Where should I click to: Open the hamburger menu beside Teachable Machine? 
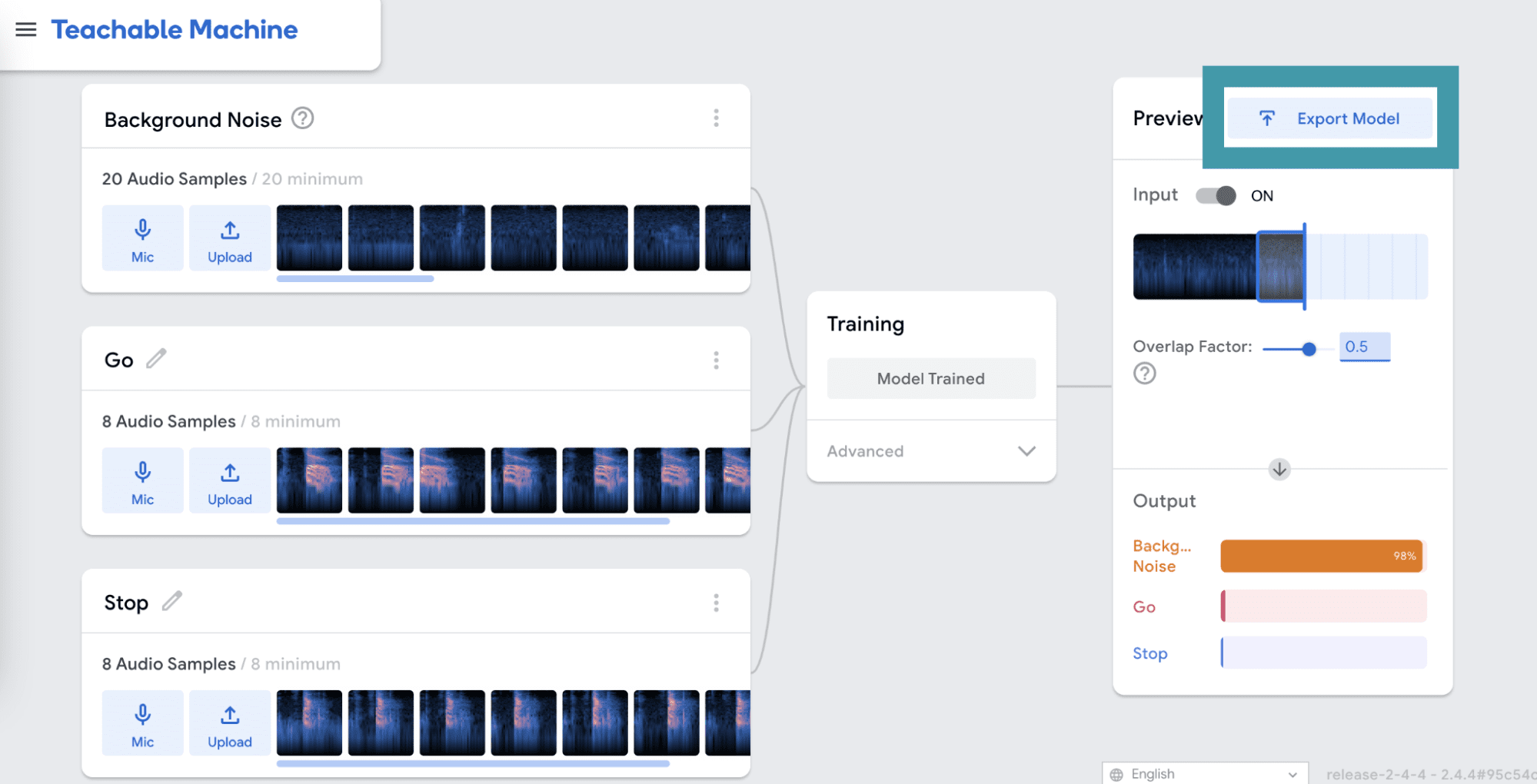point(26,30)
